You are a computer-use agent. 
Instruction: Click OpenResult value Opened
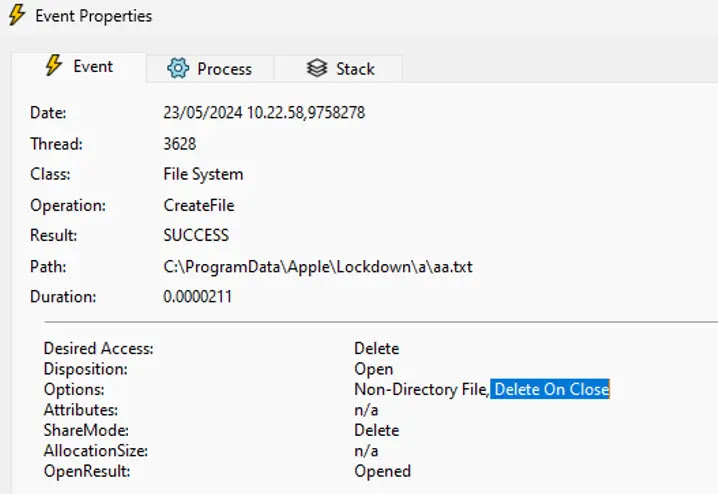tap(383, 472)
